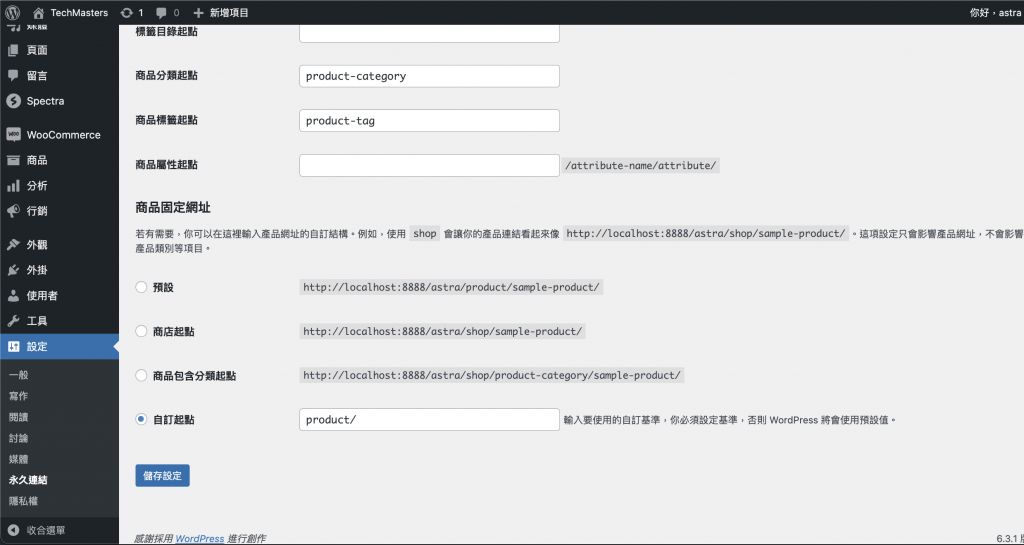Click the shop/product-category/sample-product URL text
Image resolution: width=1024 pixels, height=545 pixels.
coord(492,375)
